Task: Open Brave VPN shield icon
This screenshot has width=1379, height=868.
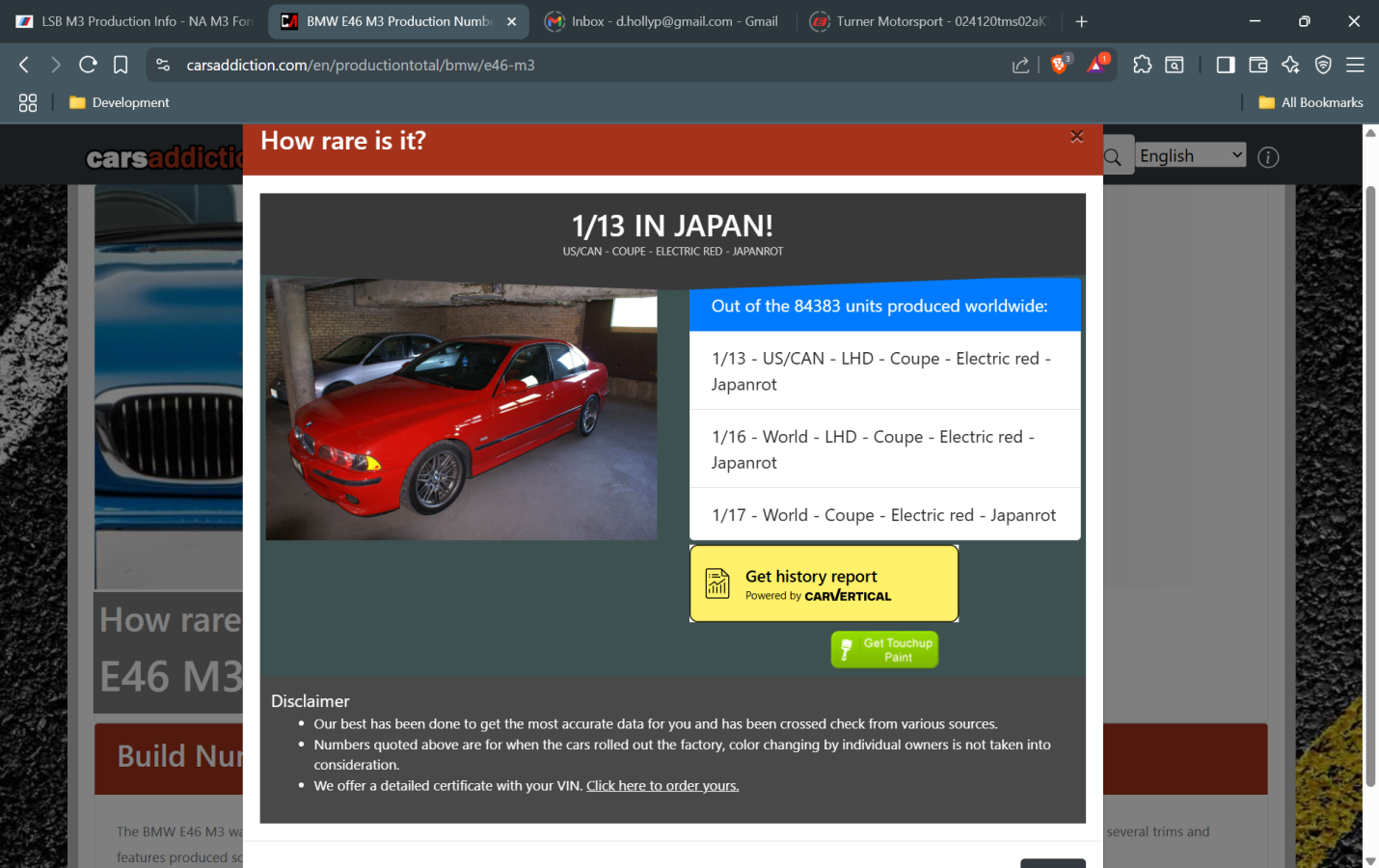Action: coord(1323,65)
